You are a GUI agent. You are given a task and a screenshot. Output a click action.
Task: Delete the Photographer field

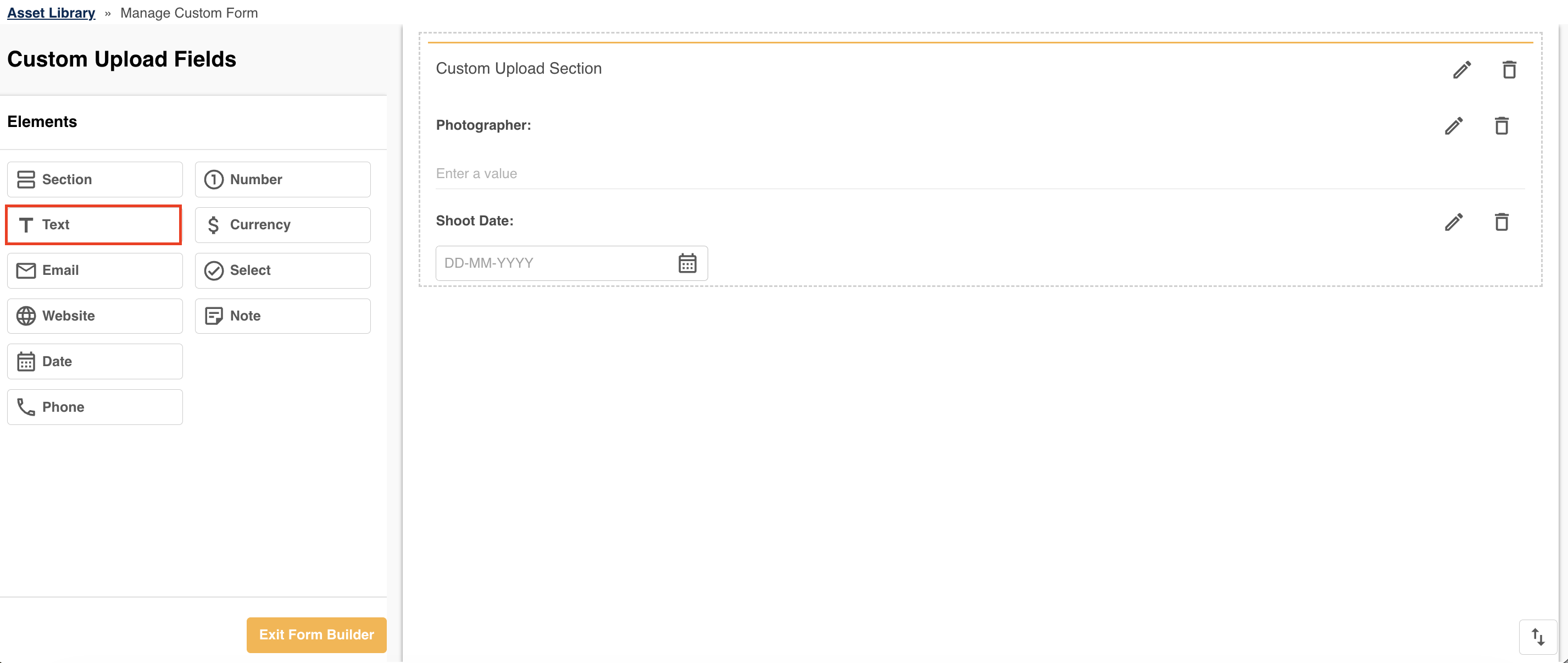click(1502, 126)
